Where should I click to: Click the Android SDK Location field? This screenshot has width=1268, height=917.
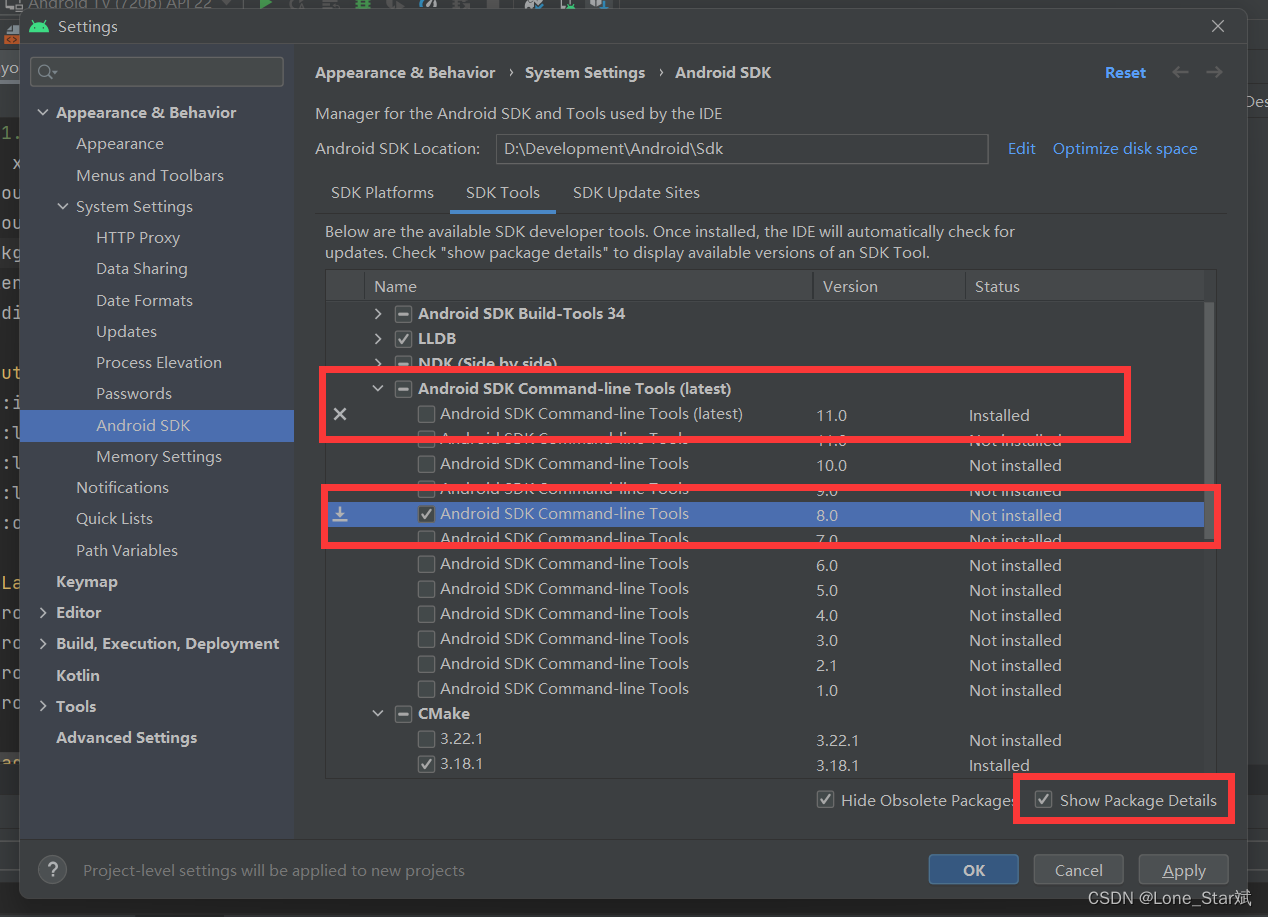[742, 149]
